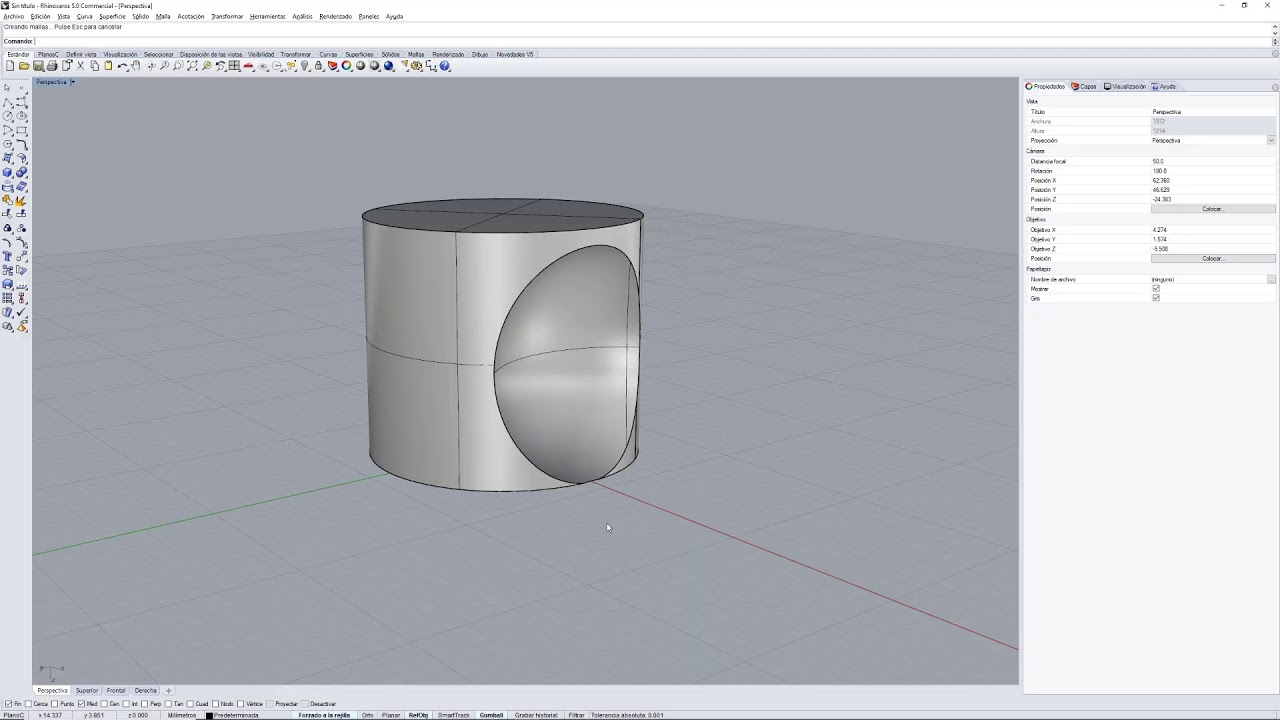Open the Renderizado menu
The image size is (1280, 720).
[x=335, y=17]
